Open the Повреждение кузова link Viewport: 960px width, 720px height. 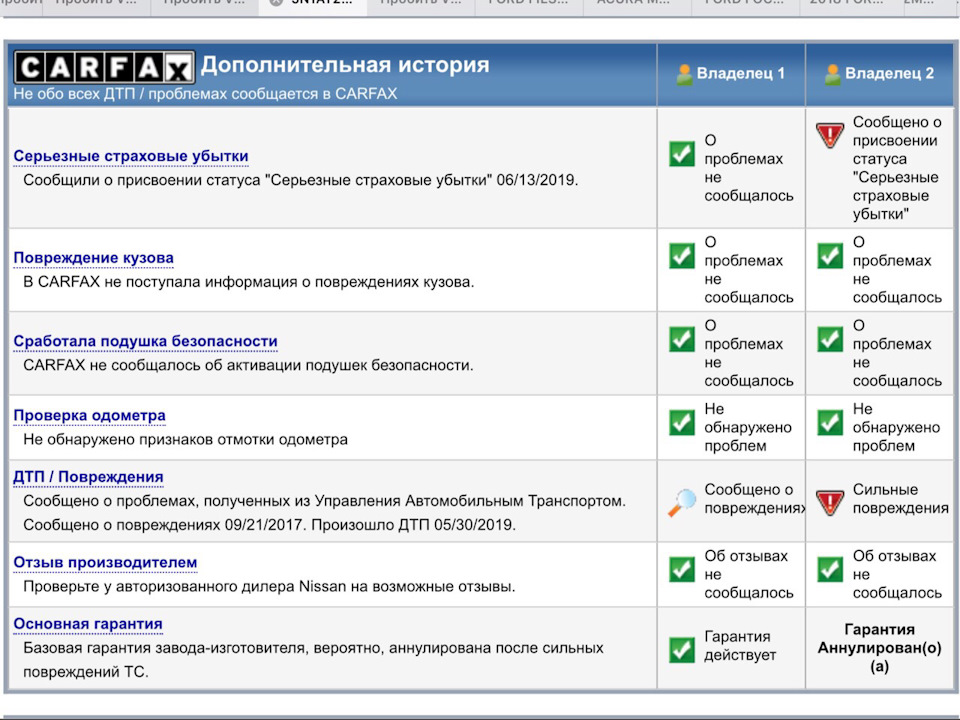(94, 258)
